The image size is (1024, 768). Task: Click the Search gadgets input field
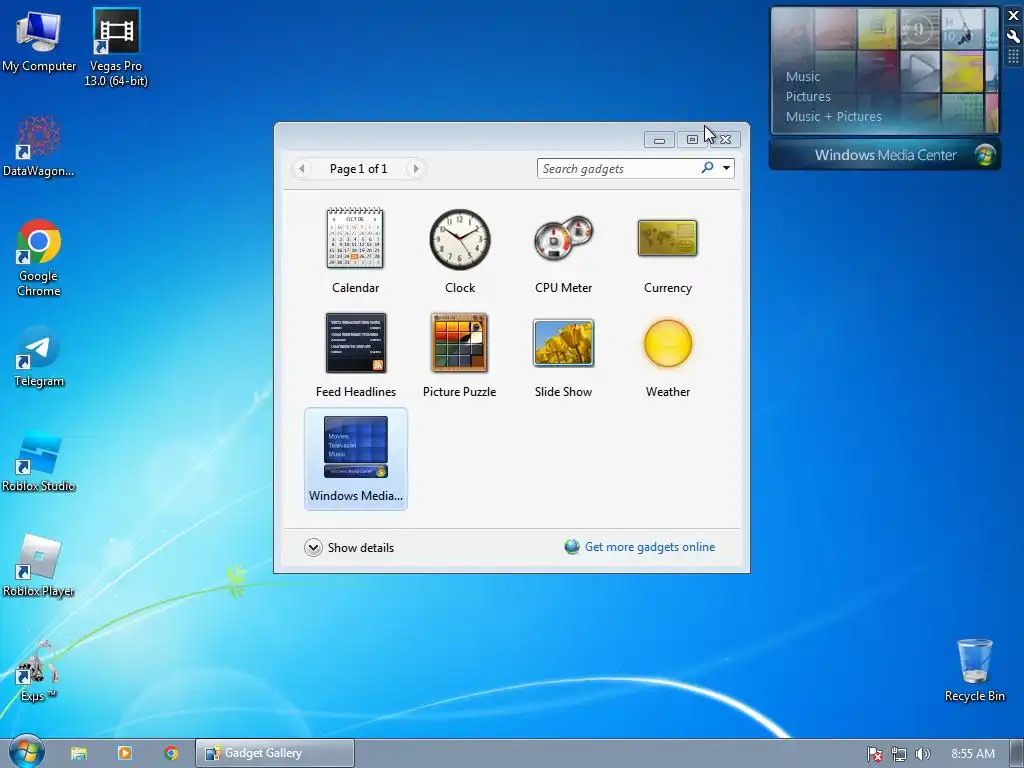tap(617, 168)
